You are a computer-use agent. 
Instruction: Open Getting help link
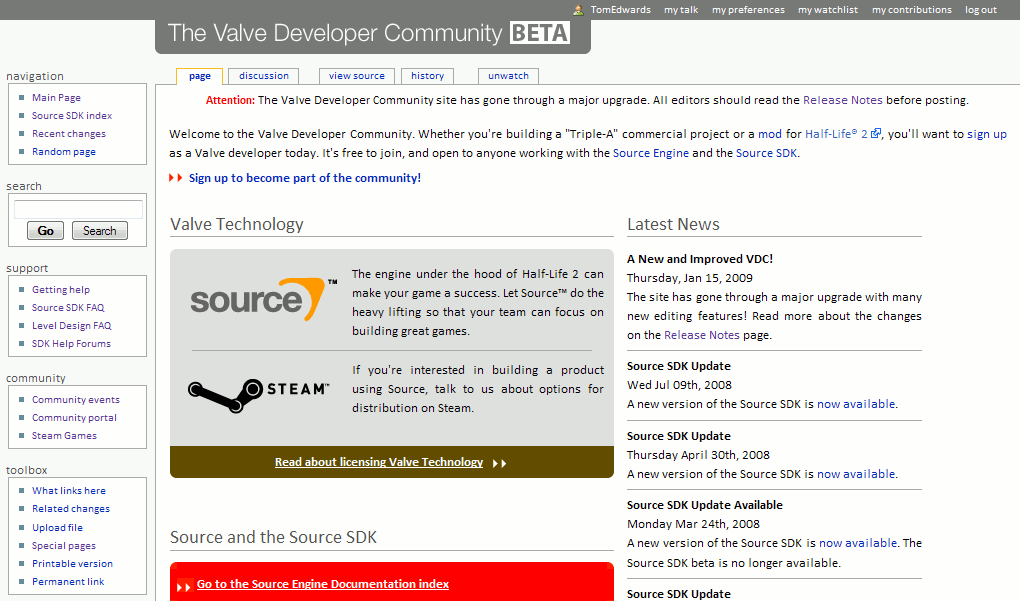61,289
